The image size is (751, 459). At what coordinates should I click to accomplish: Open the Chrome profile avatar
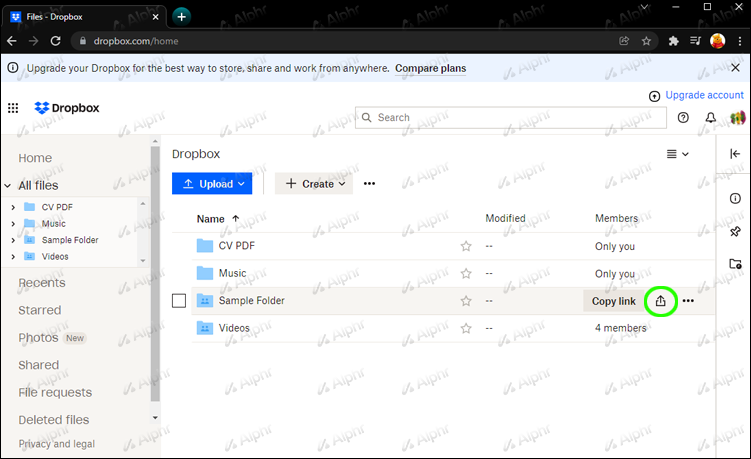(x=717, y=41)
